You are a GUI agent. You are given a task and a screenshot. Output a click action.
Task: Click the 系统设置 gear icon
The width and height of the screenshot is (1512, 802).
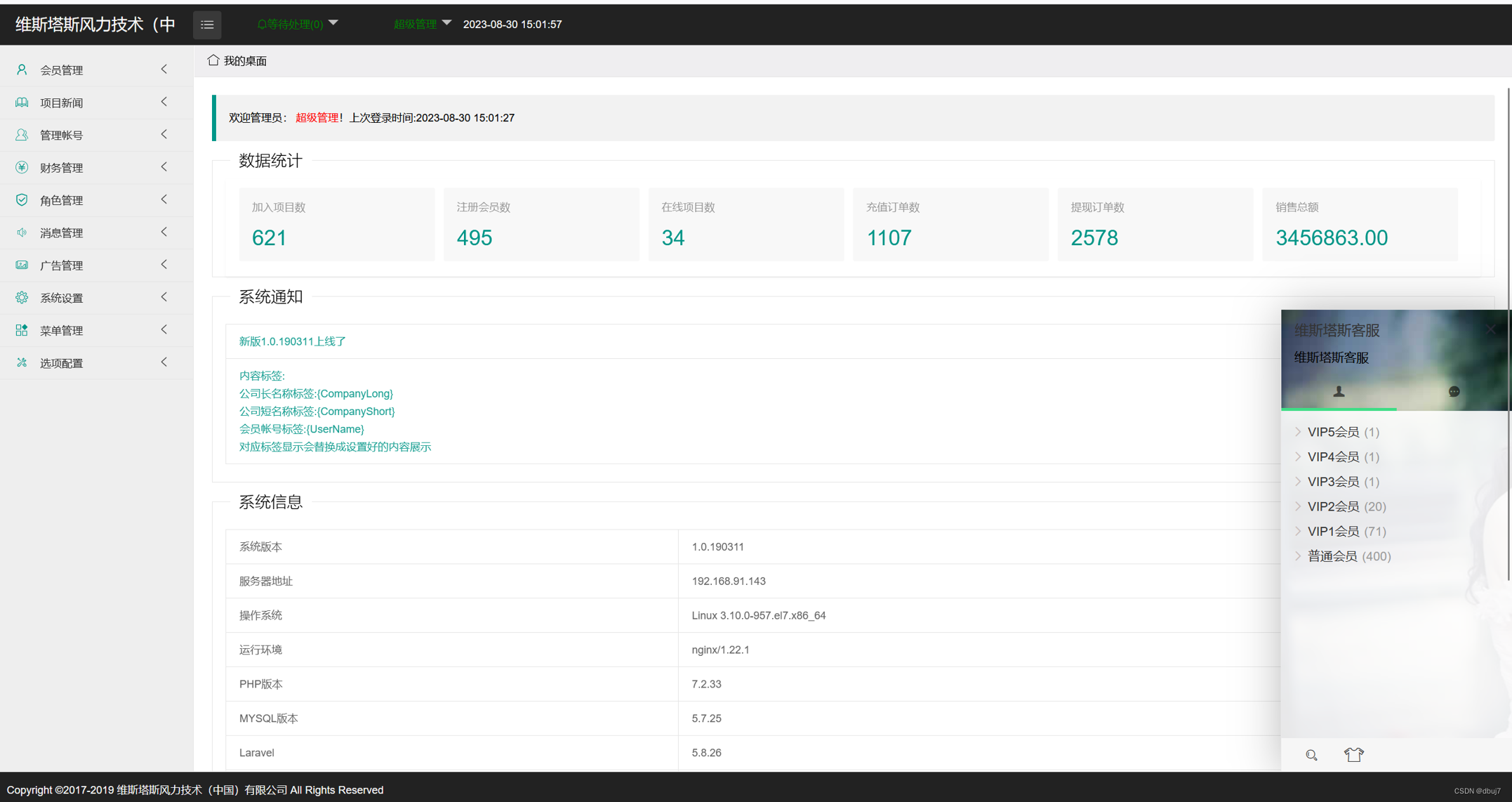(22, 298)
